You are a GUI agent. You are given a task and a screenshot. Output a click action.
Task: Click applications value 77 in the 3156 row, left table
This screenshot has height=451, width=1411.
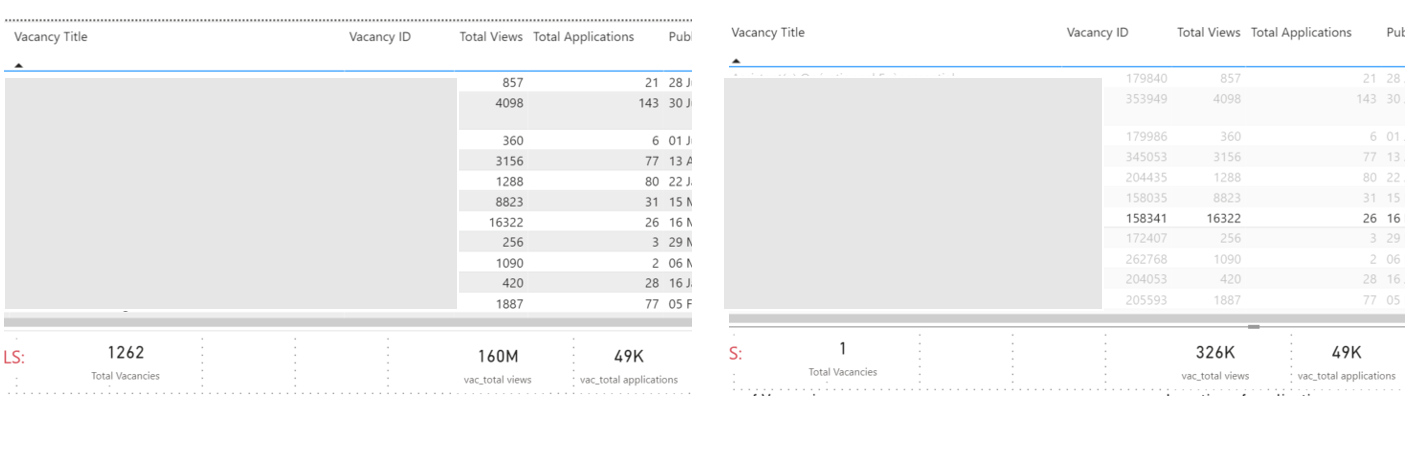click(652, 161)
